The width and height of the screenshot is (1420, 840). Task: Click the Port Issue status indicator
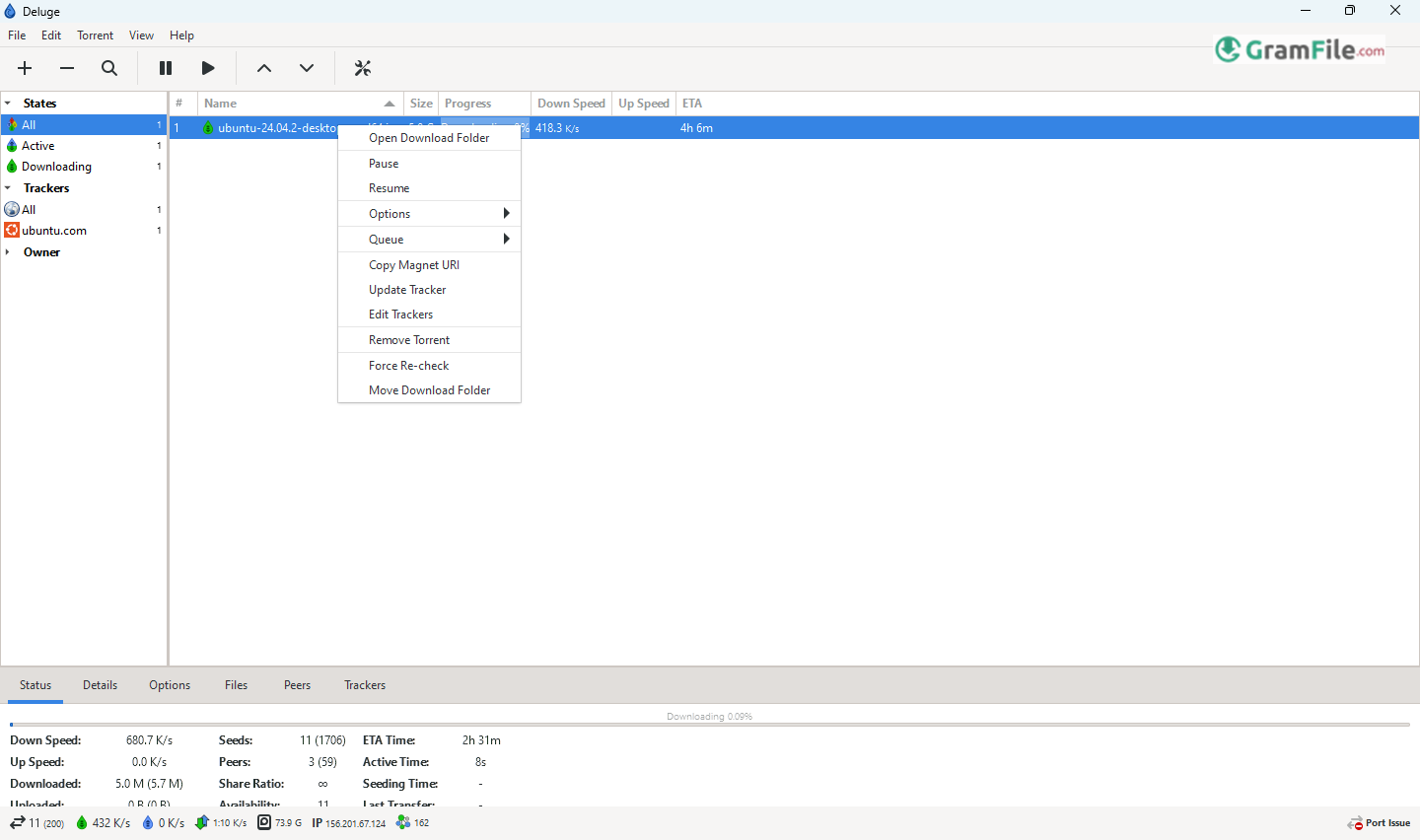pyautogui.click(x=1379, y=823)
